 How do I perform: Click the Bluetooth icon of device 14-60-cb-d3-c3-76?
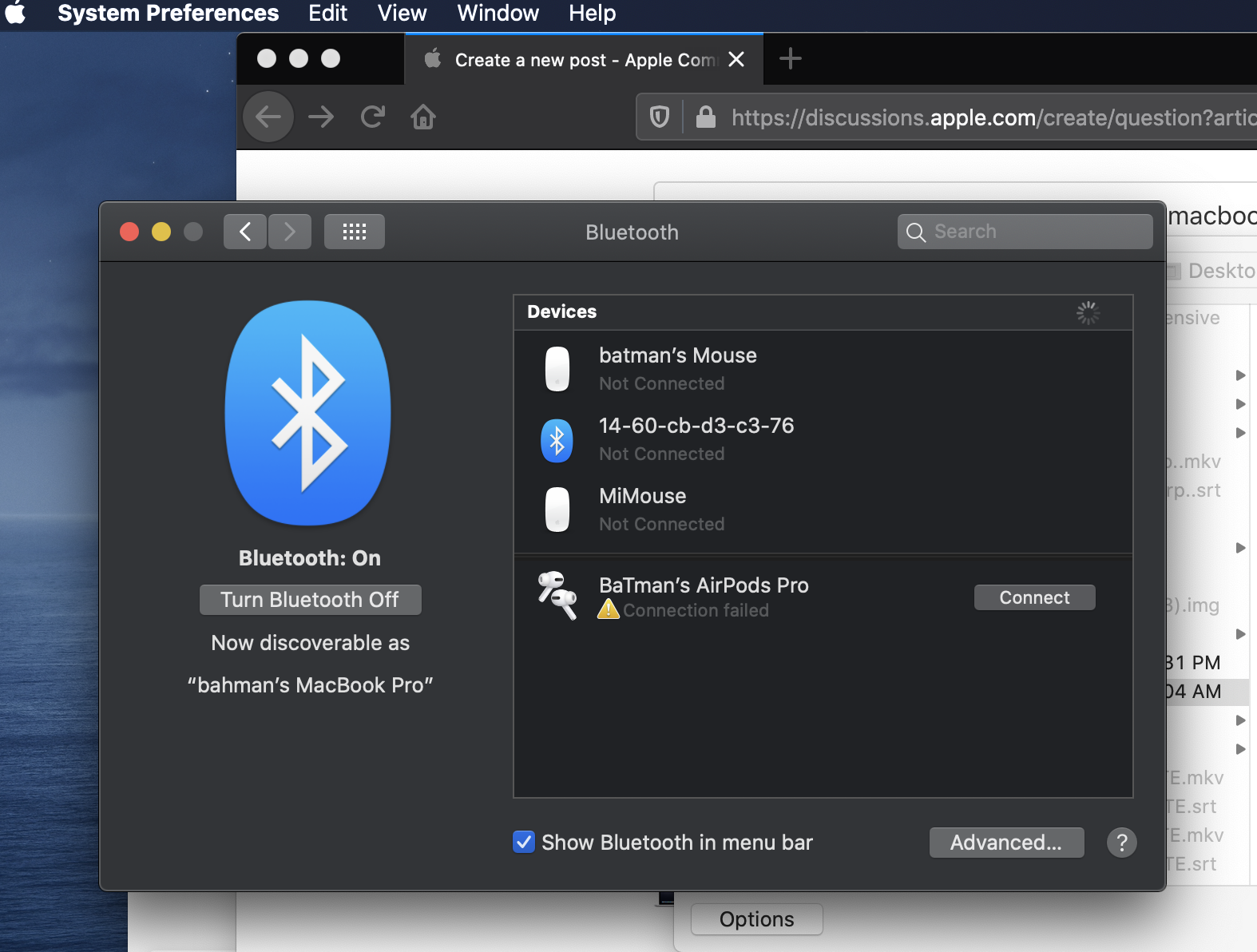point(557,441)
